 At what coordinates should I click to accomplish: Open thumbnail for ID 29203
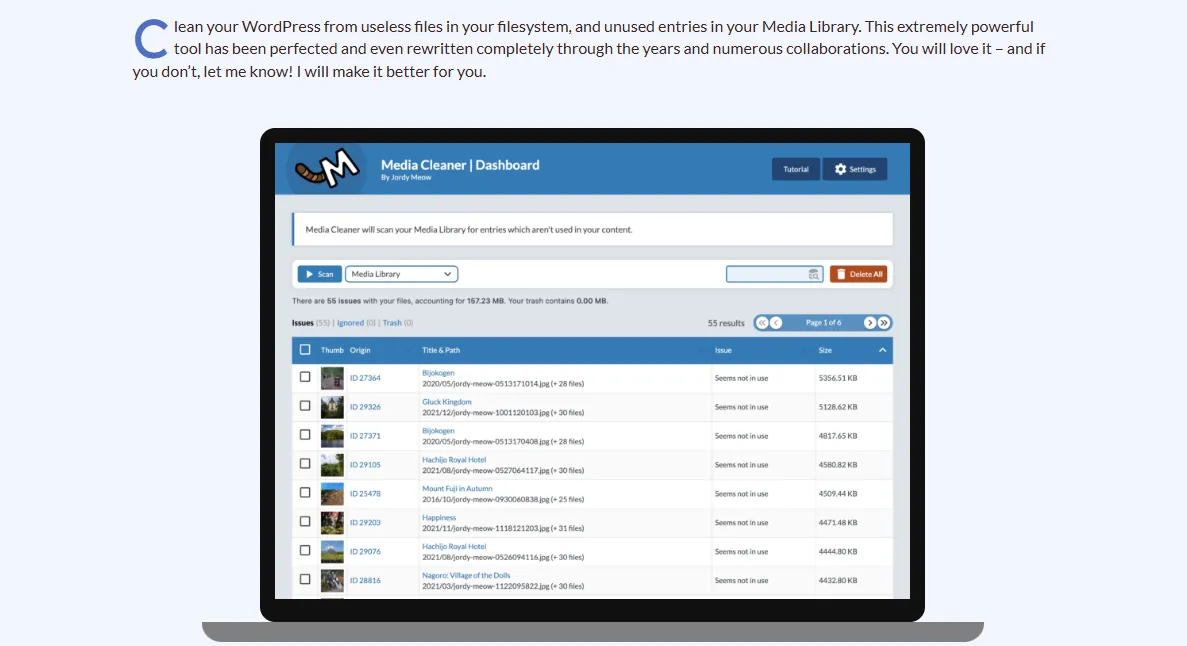332,523
